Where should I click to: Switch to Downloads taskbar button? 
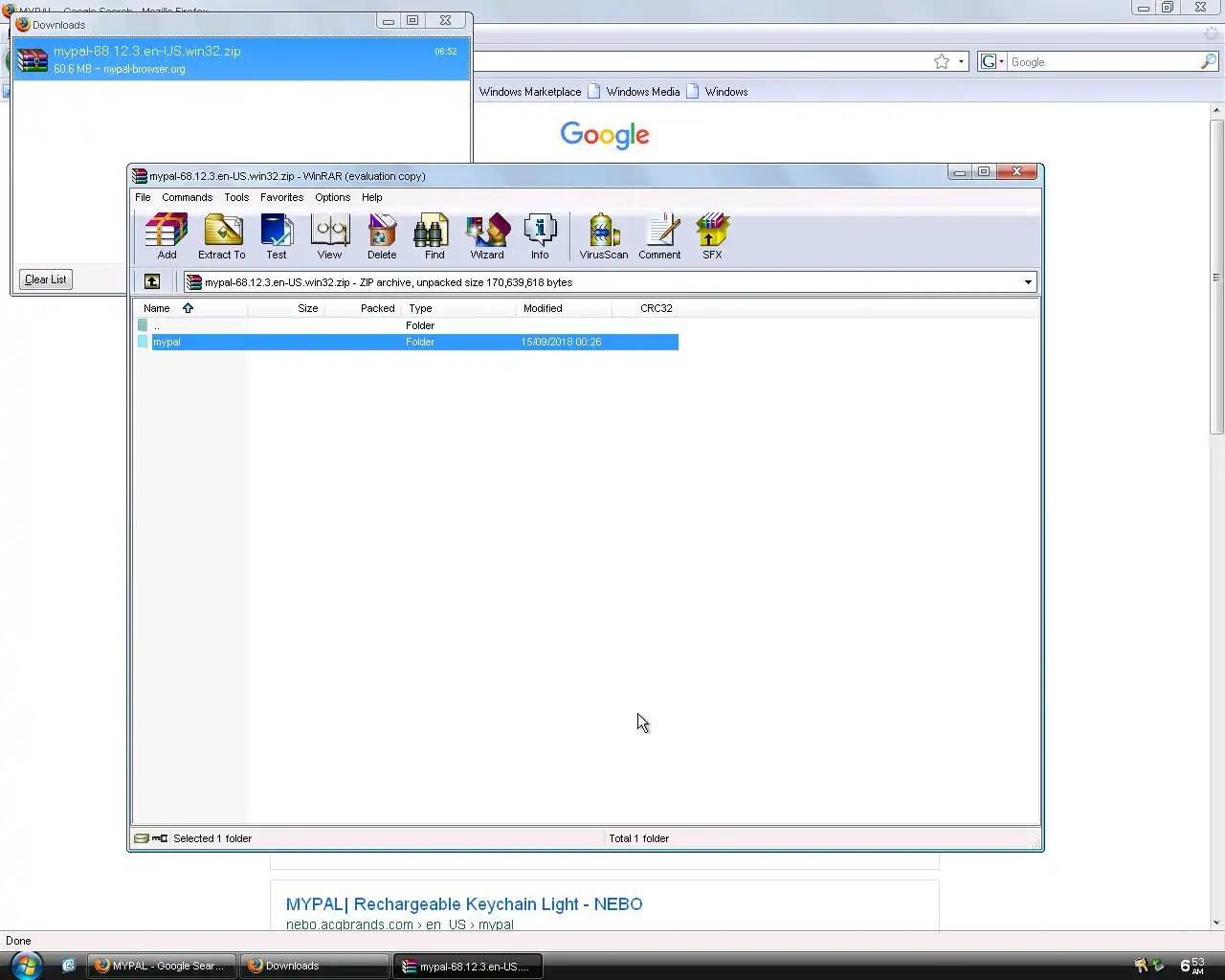[315, 966]
